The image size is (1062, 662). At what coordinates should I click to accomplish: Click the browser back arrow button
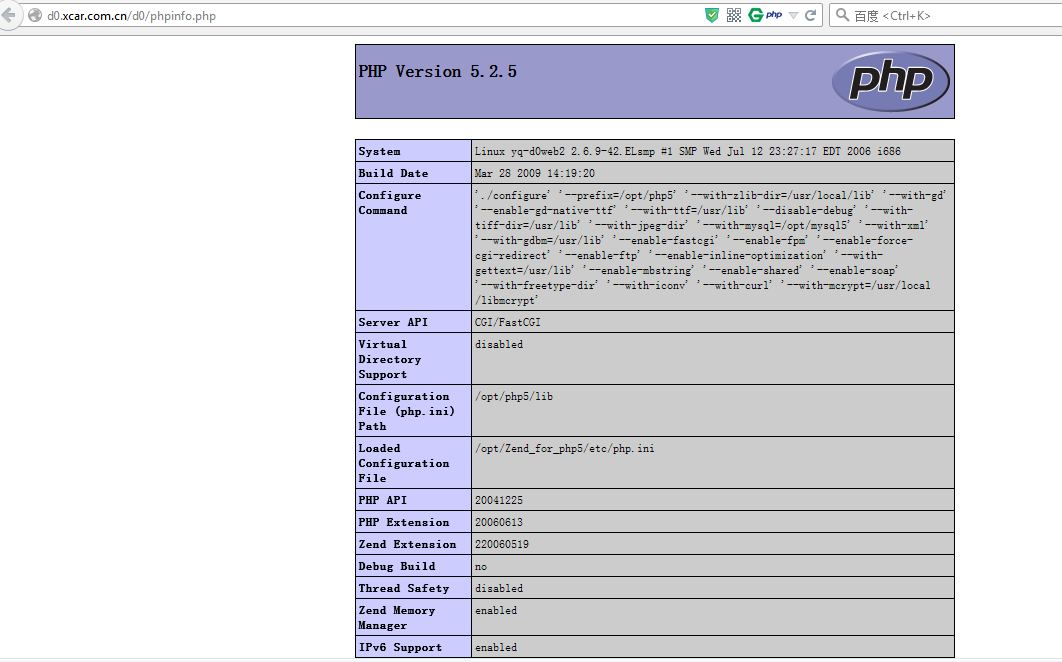(x=8, y=15)
